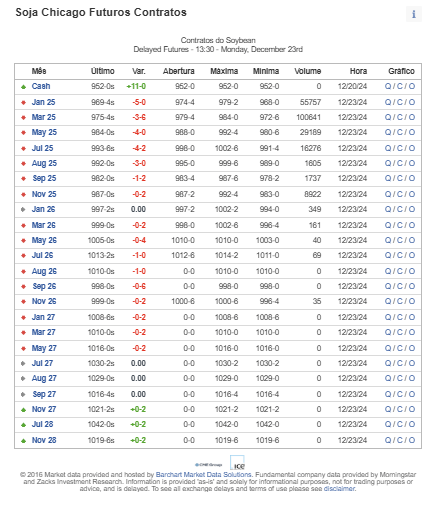Click the red arrow beside Jul 26
Screen dimensions: 431x531
pyautogui.click(x=23, y=255)
